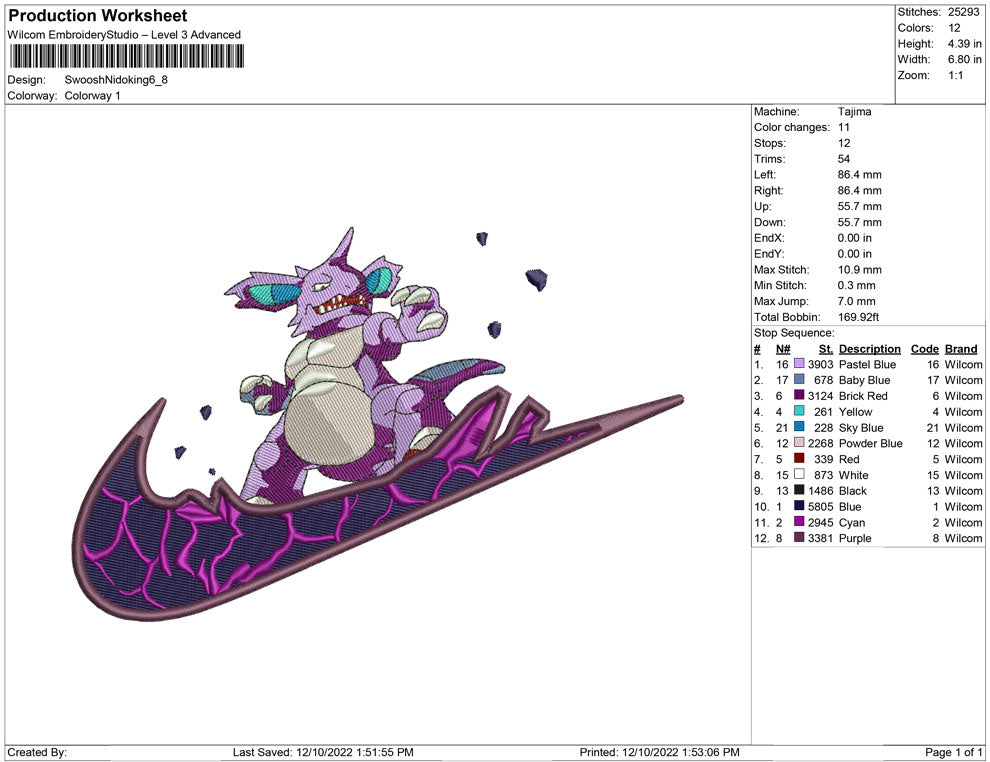Click the Code column header
The height and width of the screenshot is (762, 990).
click(925, 349)
